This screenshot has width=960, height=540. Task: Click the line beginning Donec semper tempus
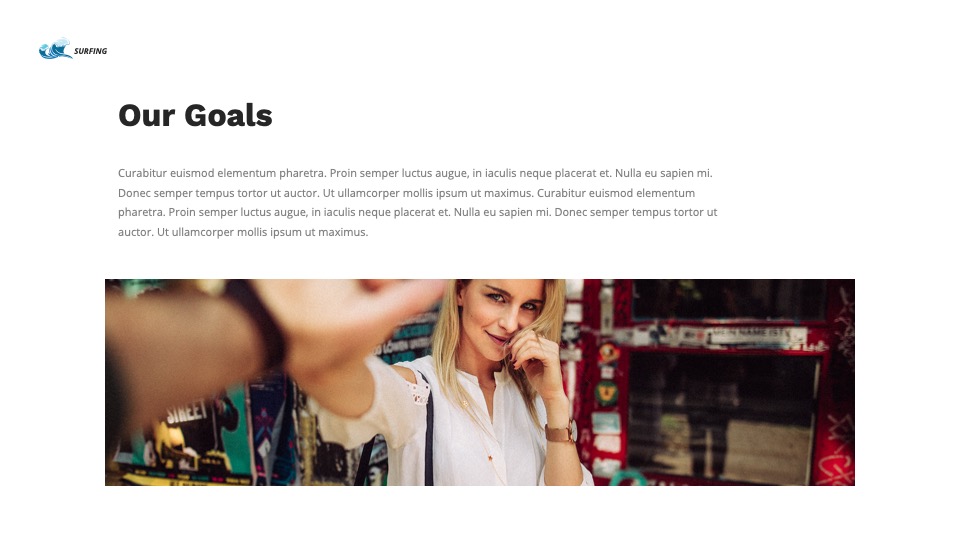click(407, 193)
